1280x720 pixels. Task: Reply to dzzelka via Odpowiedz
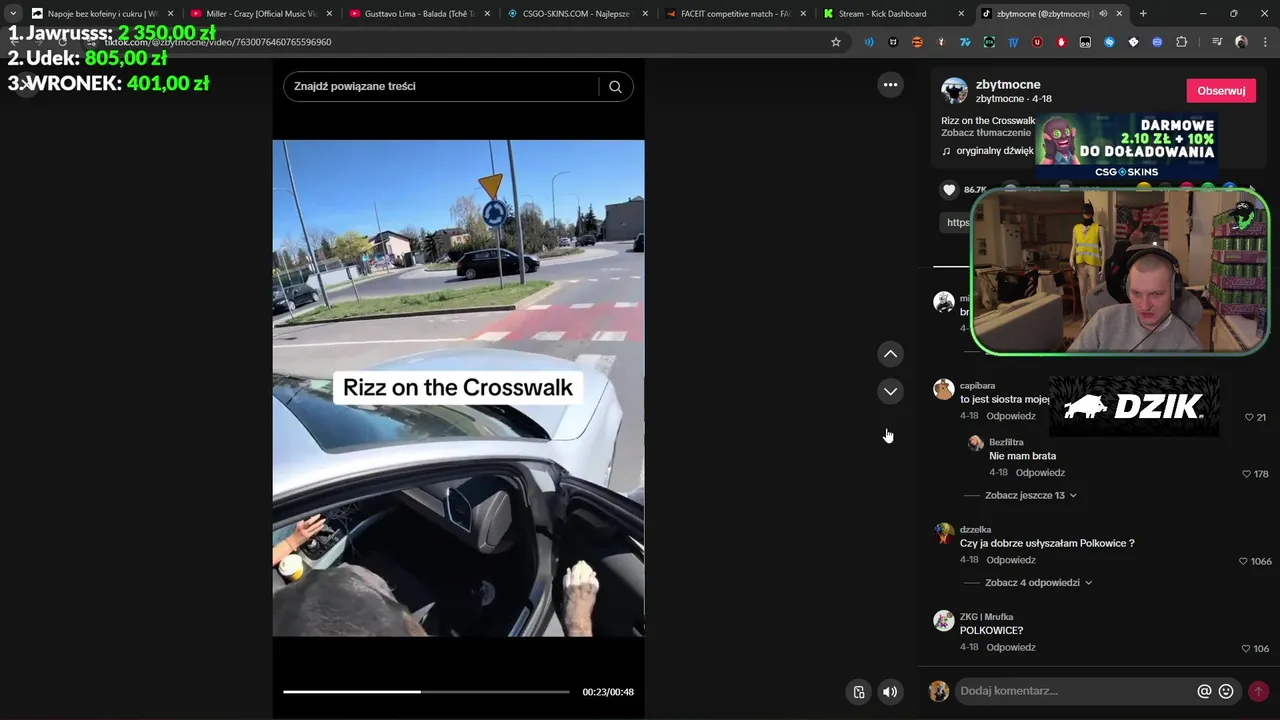tap(1011, 560)
